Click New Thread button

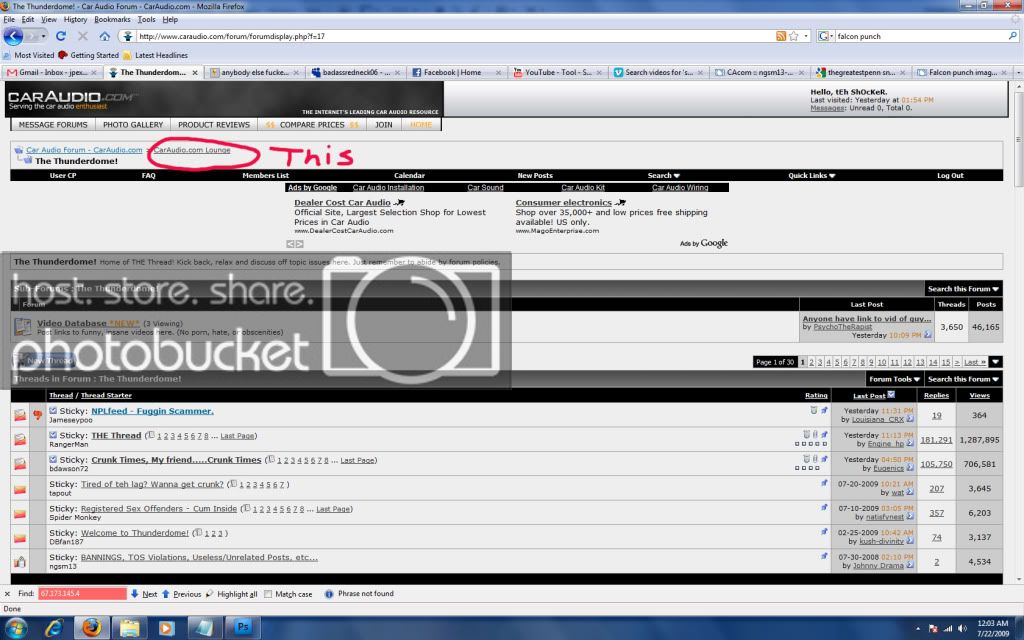pyautogui.click(x=44, y=360)
